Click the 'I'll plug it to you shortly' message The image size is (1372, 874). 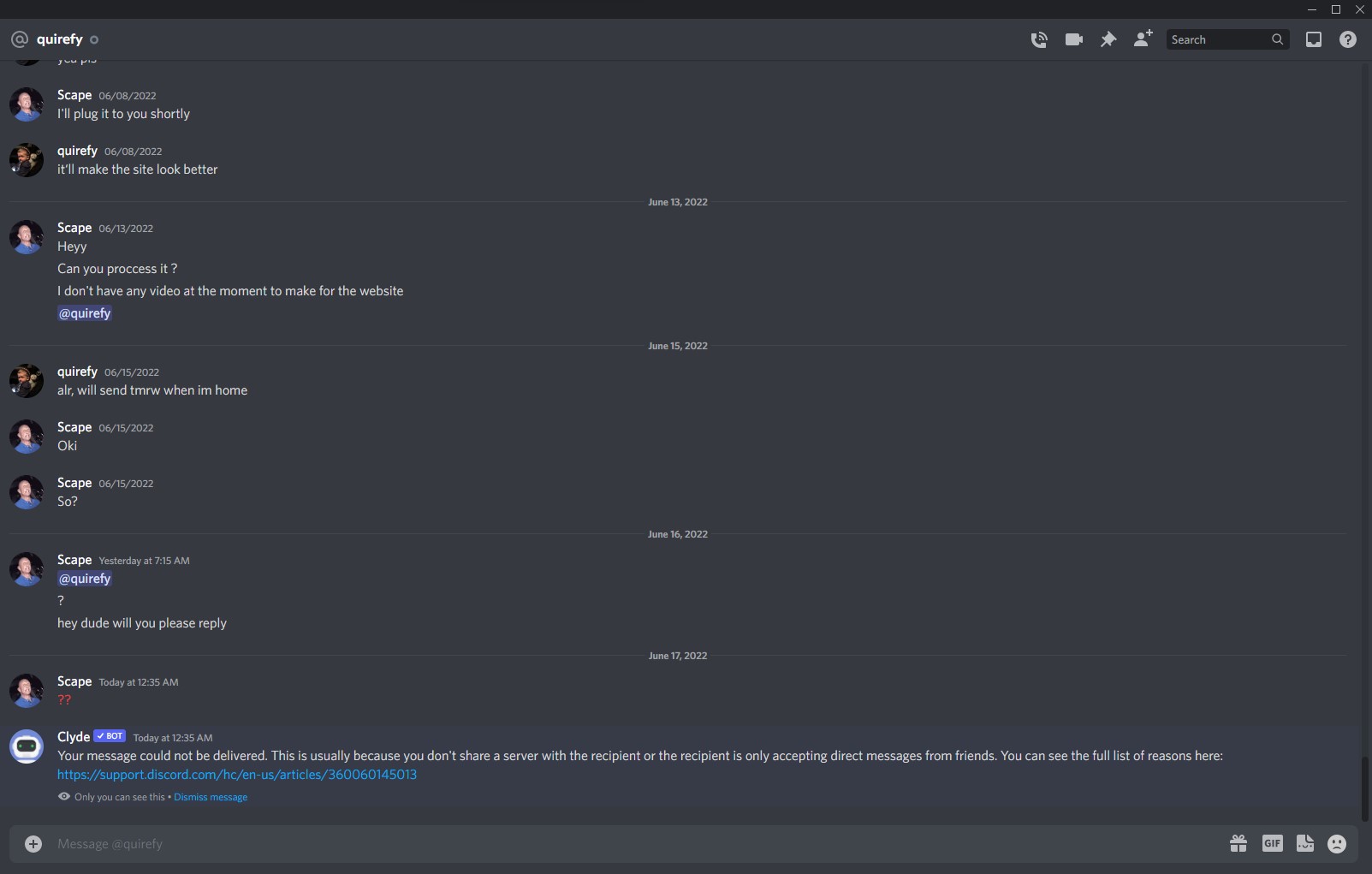pos(123,114)
